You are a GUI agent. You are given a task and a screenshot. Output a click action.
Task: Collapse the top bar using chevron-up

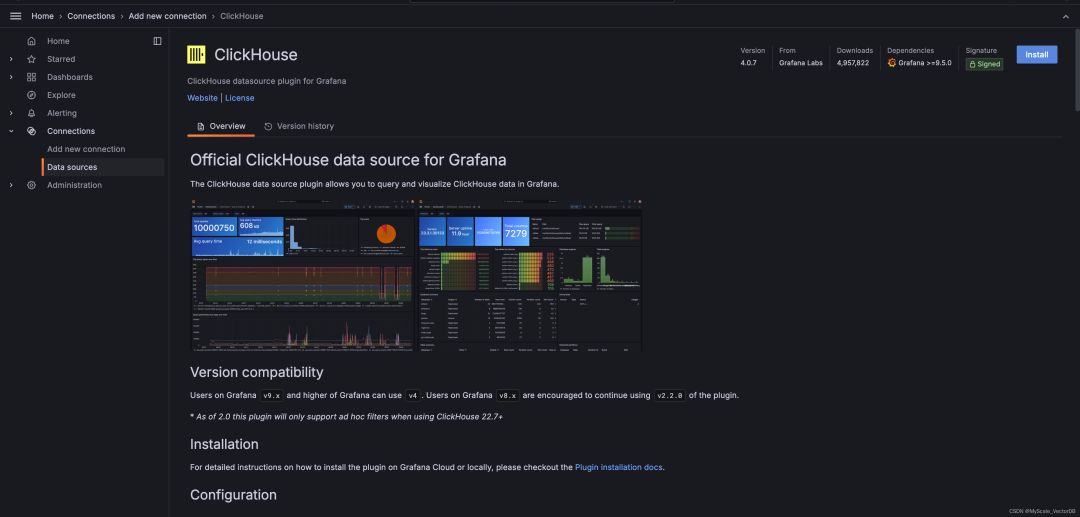point(1064,16)
